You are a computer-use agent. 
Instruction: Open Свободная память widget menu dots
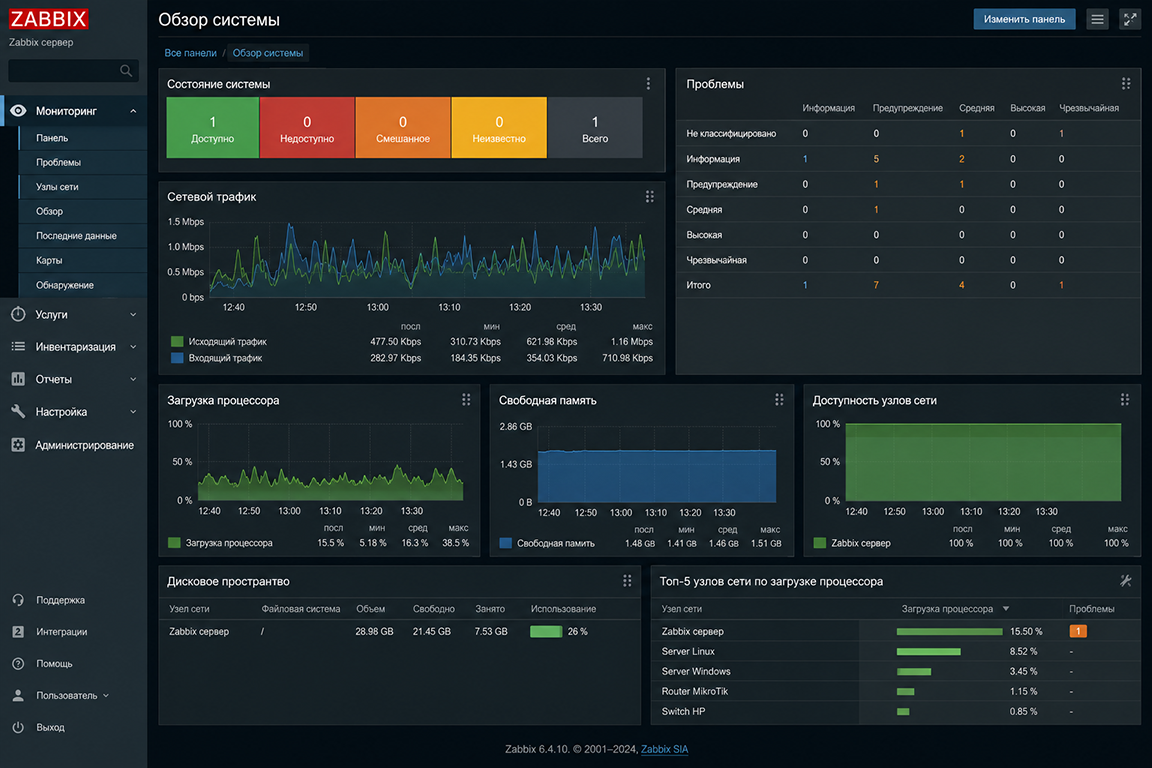(x=779, y=400)
